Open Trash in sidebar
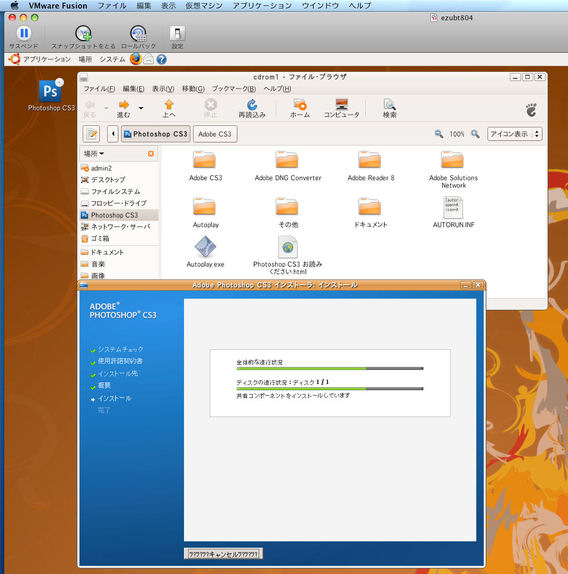The height and width of the screenshot is (574, 568). point(119,238)
